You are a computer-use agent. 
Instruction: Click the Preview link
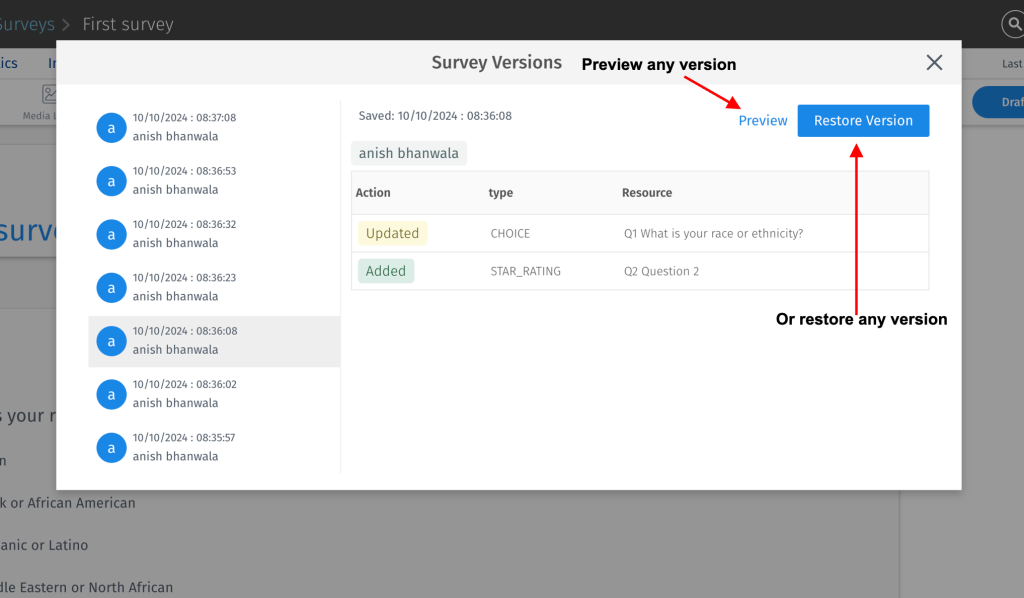(x=763, y=121)
